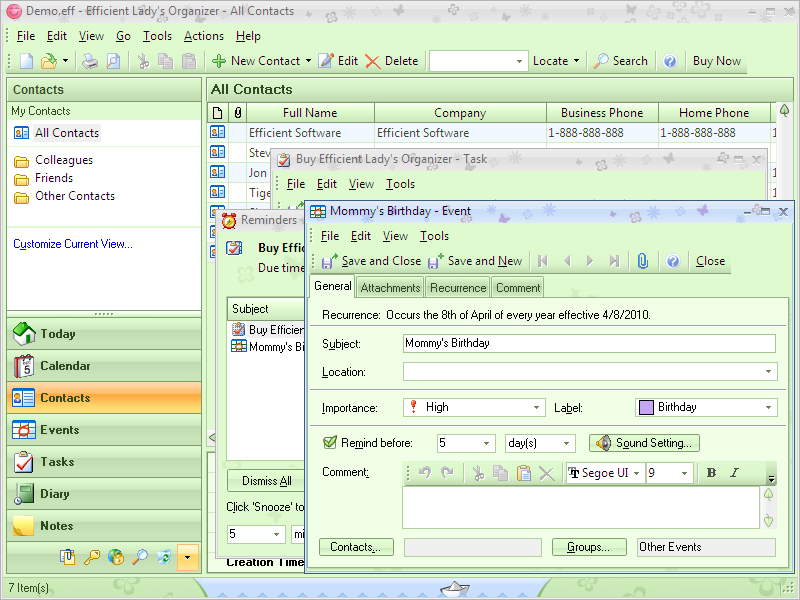800x600 pixels.
Task: Open the Actions menu in main window
Action: 203,36
